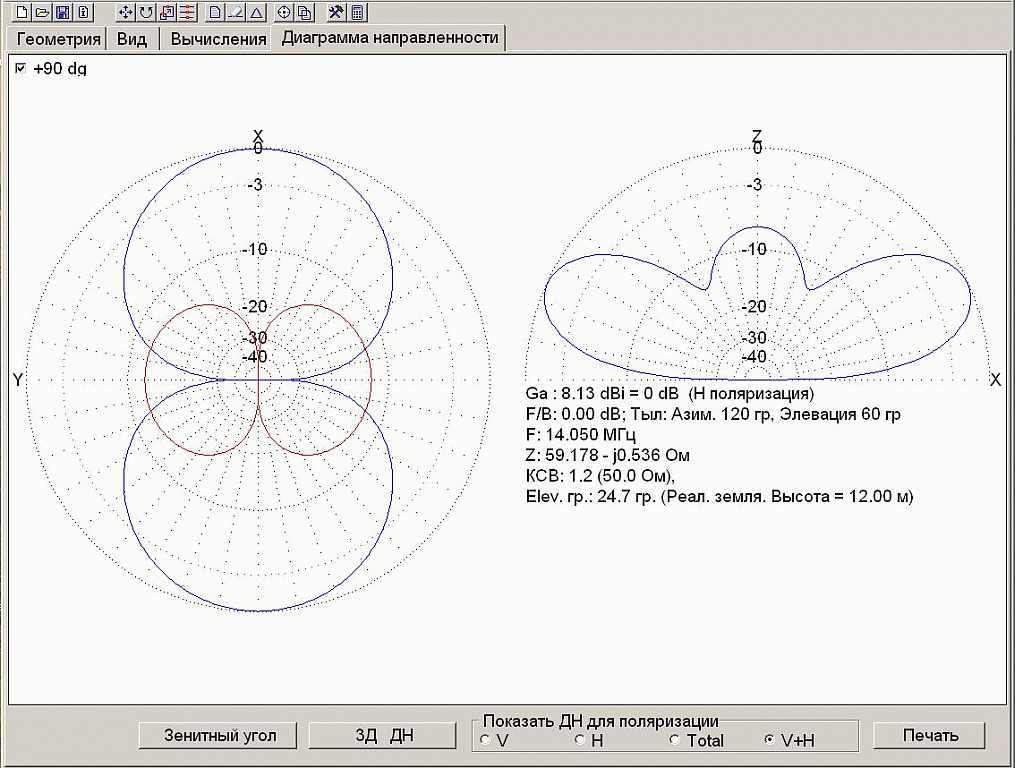
Task: Click the Печать button
Action: tap(930, 735)
